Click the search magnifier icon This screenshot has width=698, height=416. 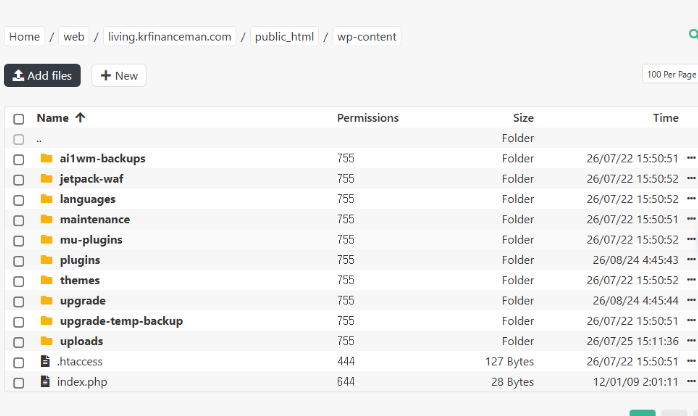pos(694,34)
